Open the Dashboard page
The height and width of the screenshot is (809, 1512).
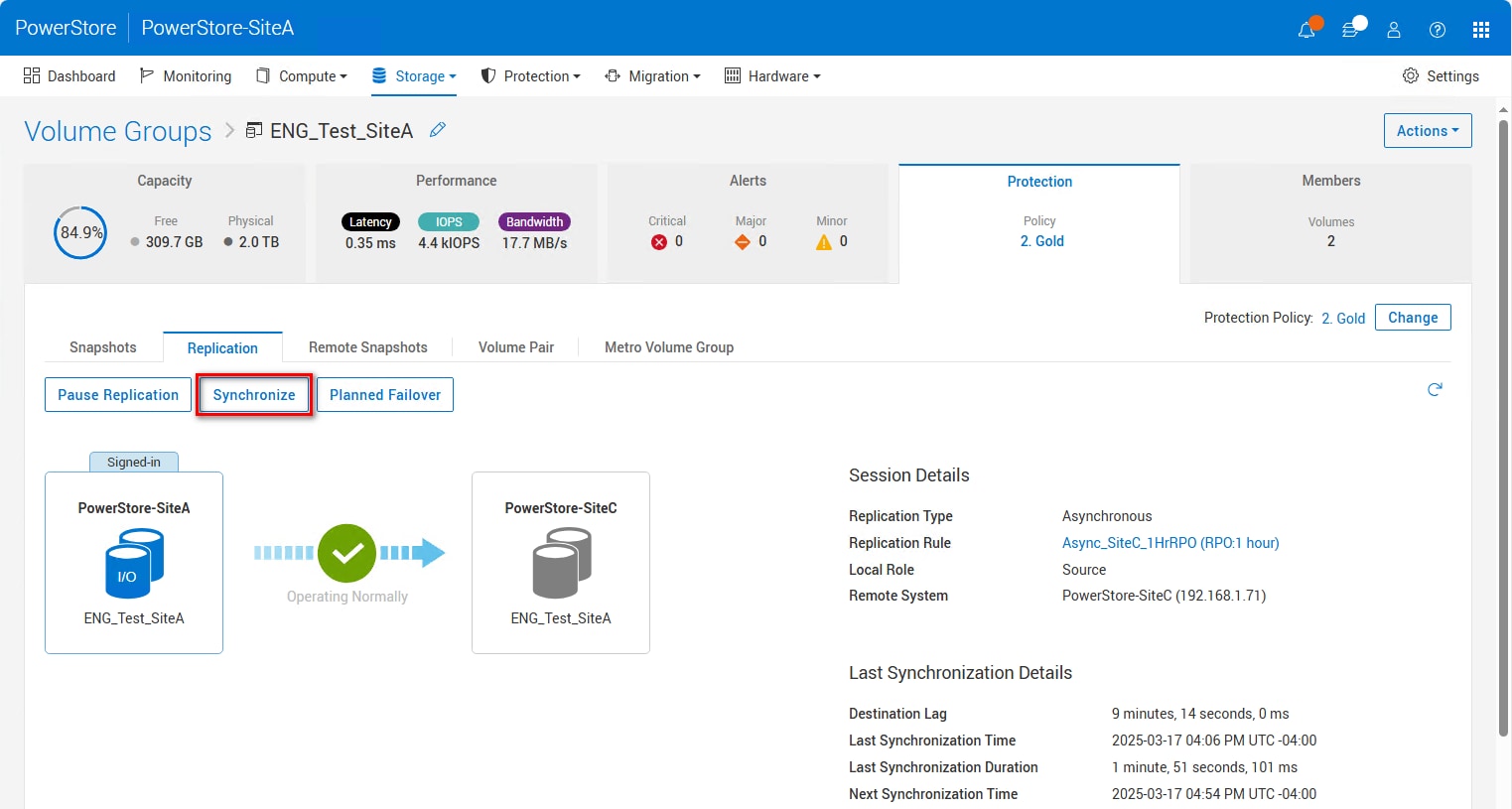(69, 75)
